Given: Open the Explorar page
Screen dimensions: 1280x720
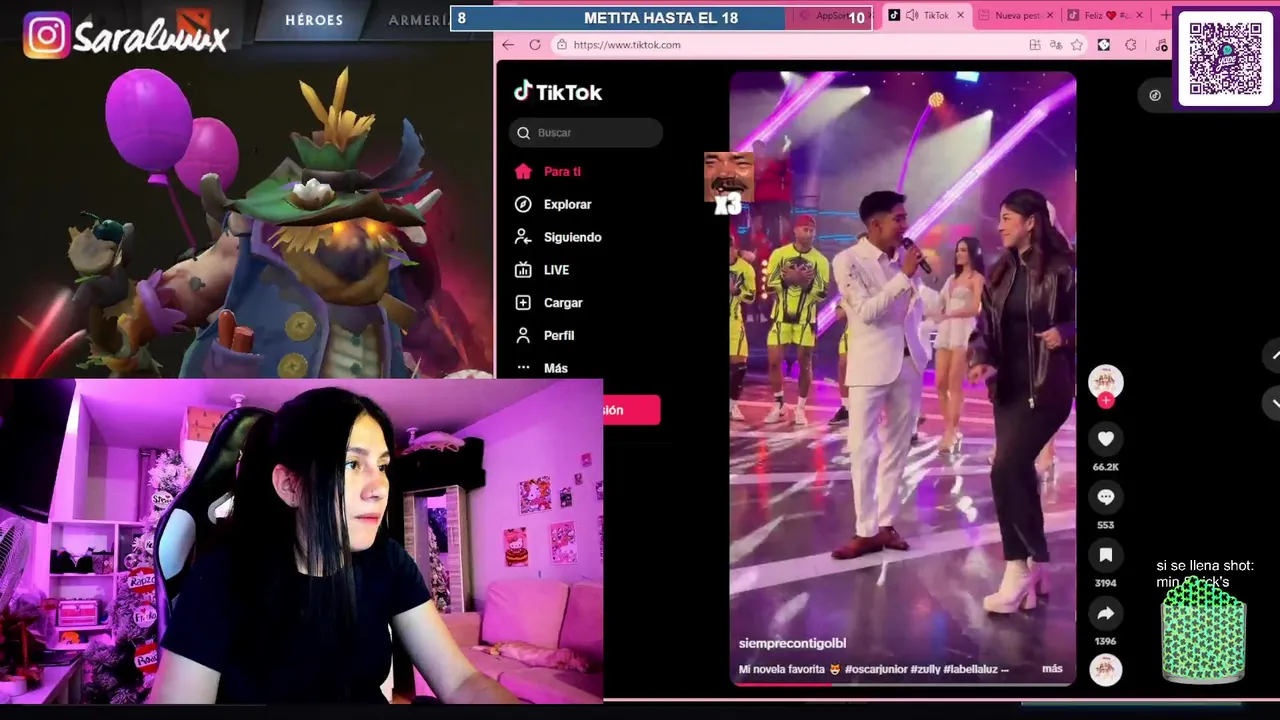Looking at the screenshot, I should [x=553, y=204].
